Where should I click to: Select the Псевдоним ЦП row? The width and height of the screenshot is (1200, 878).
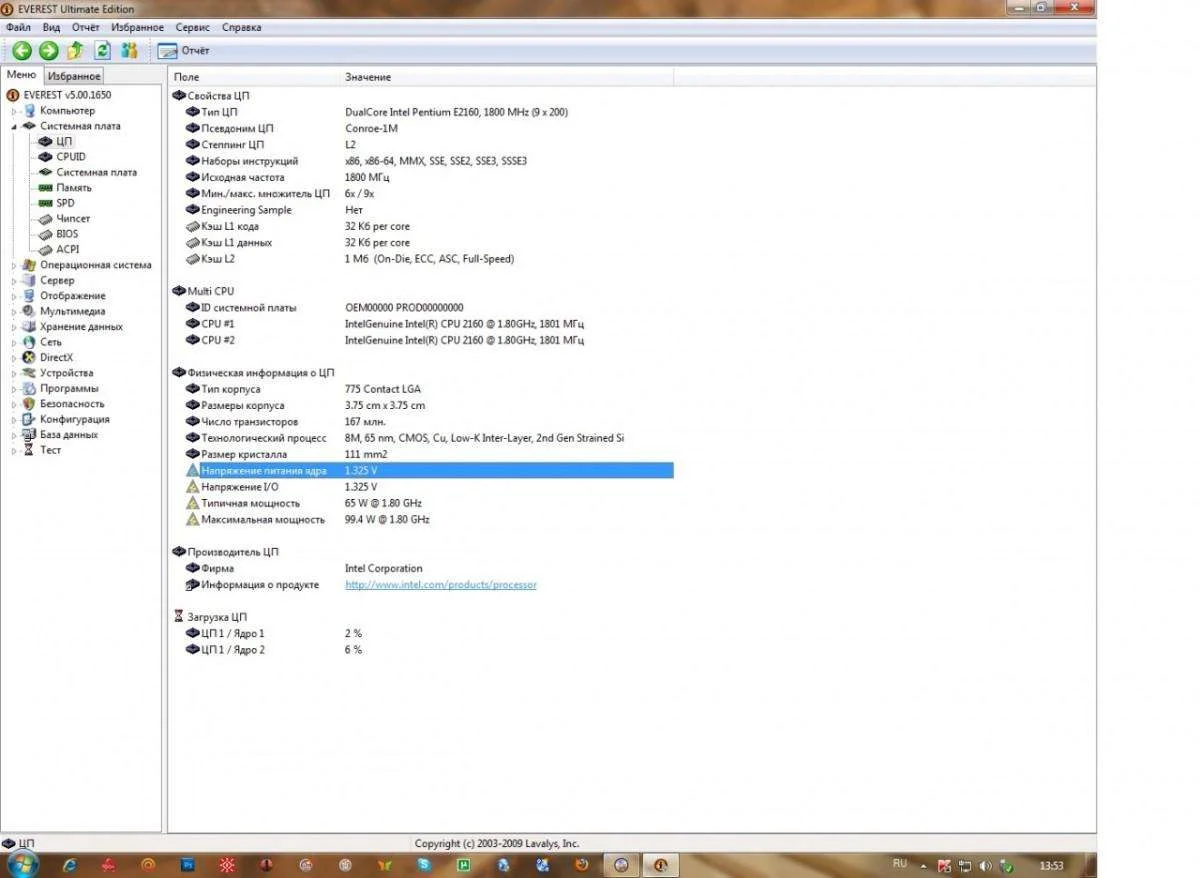click(x=428, y=128)
